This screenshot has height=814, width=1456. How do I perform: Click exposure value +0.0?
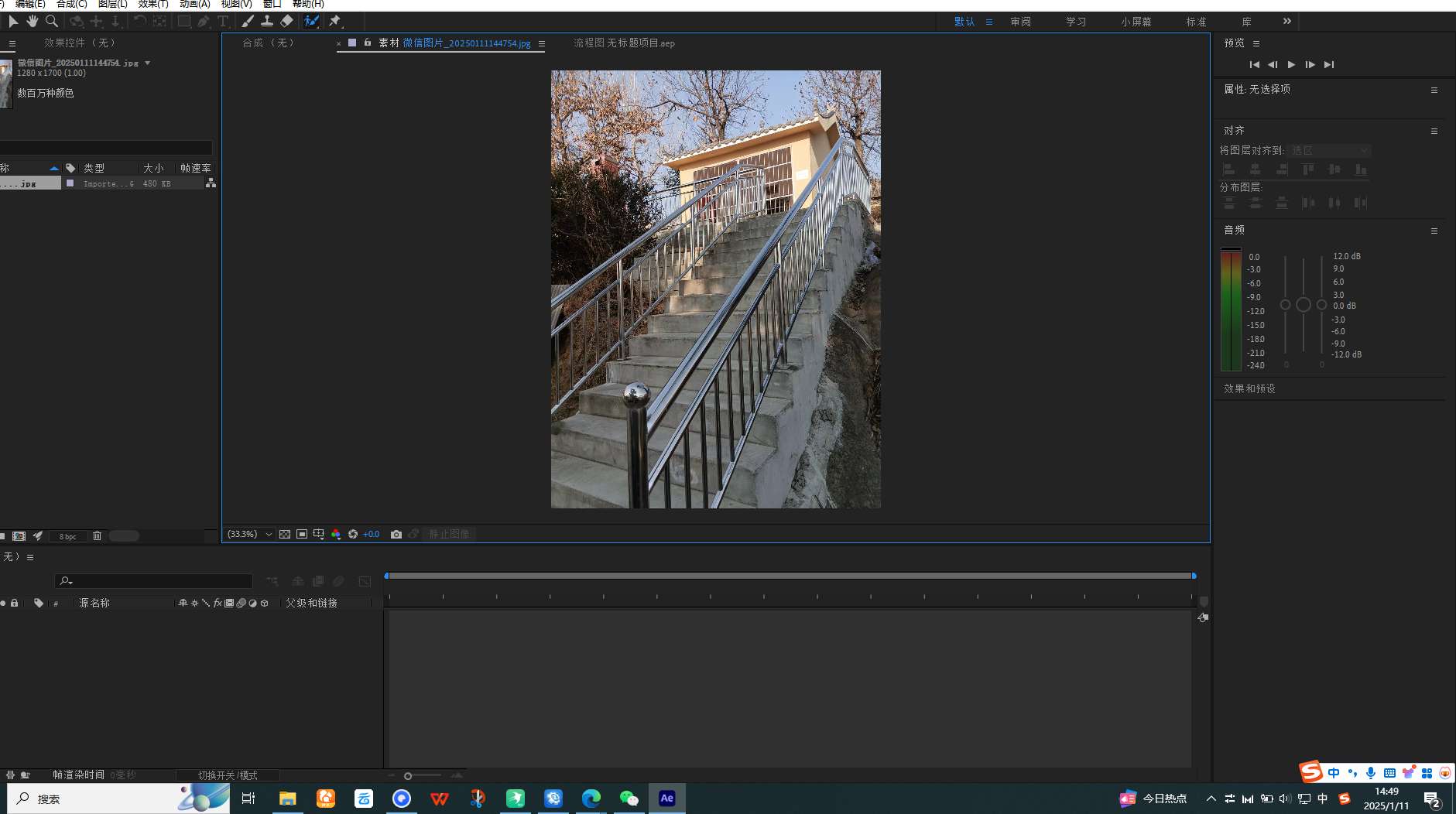[372, 534]
